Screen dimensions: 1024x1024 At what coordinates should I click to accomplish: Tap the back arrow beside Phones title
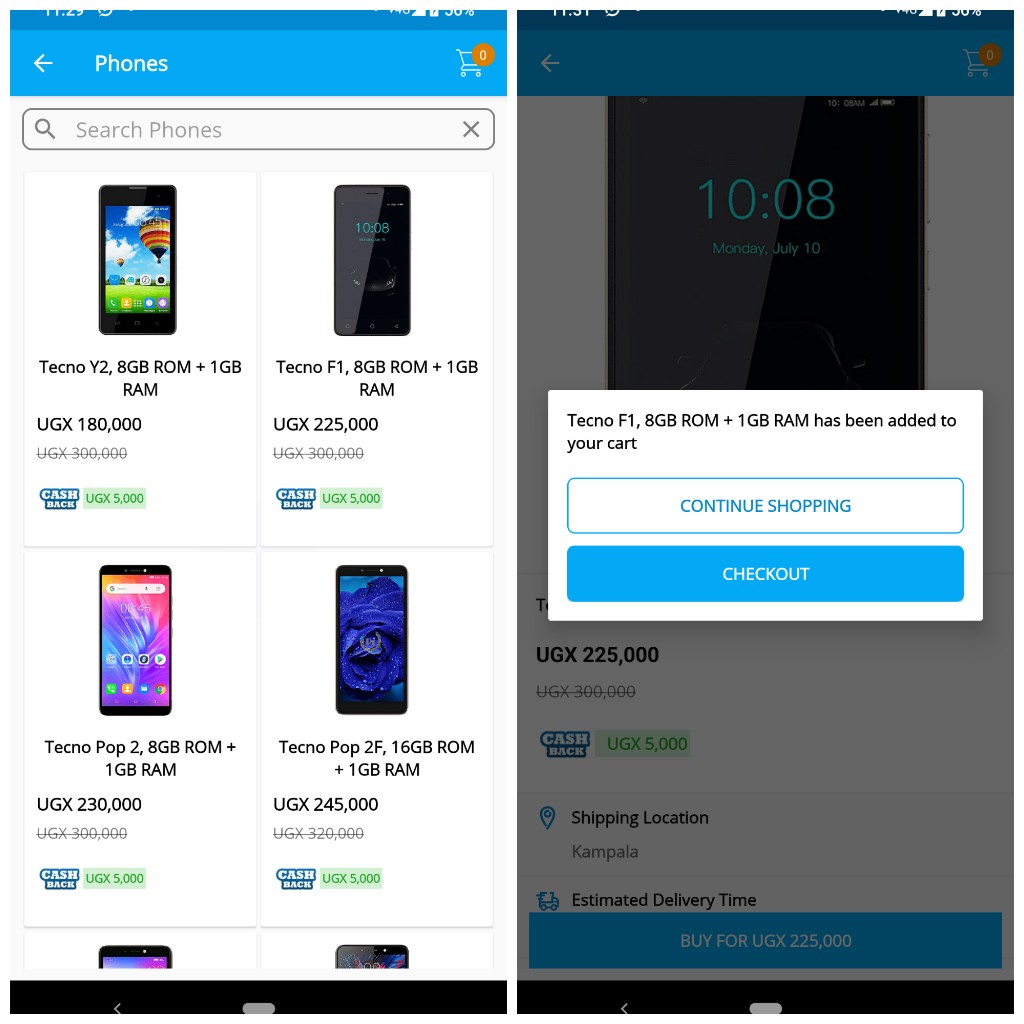(x=43, y=63)
